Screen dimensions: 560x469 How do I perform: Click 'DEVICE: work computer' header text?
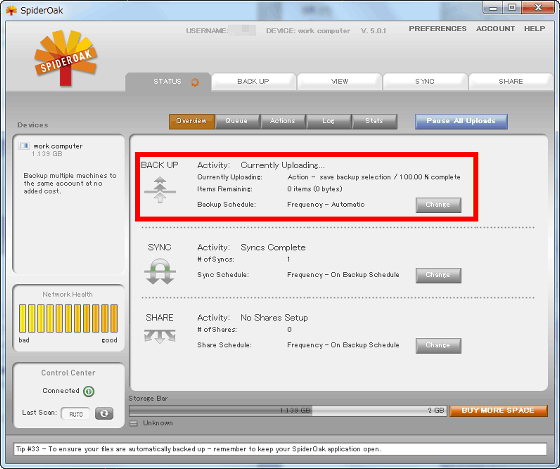click(308, 31)
